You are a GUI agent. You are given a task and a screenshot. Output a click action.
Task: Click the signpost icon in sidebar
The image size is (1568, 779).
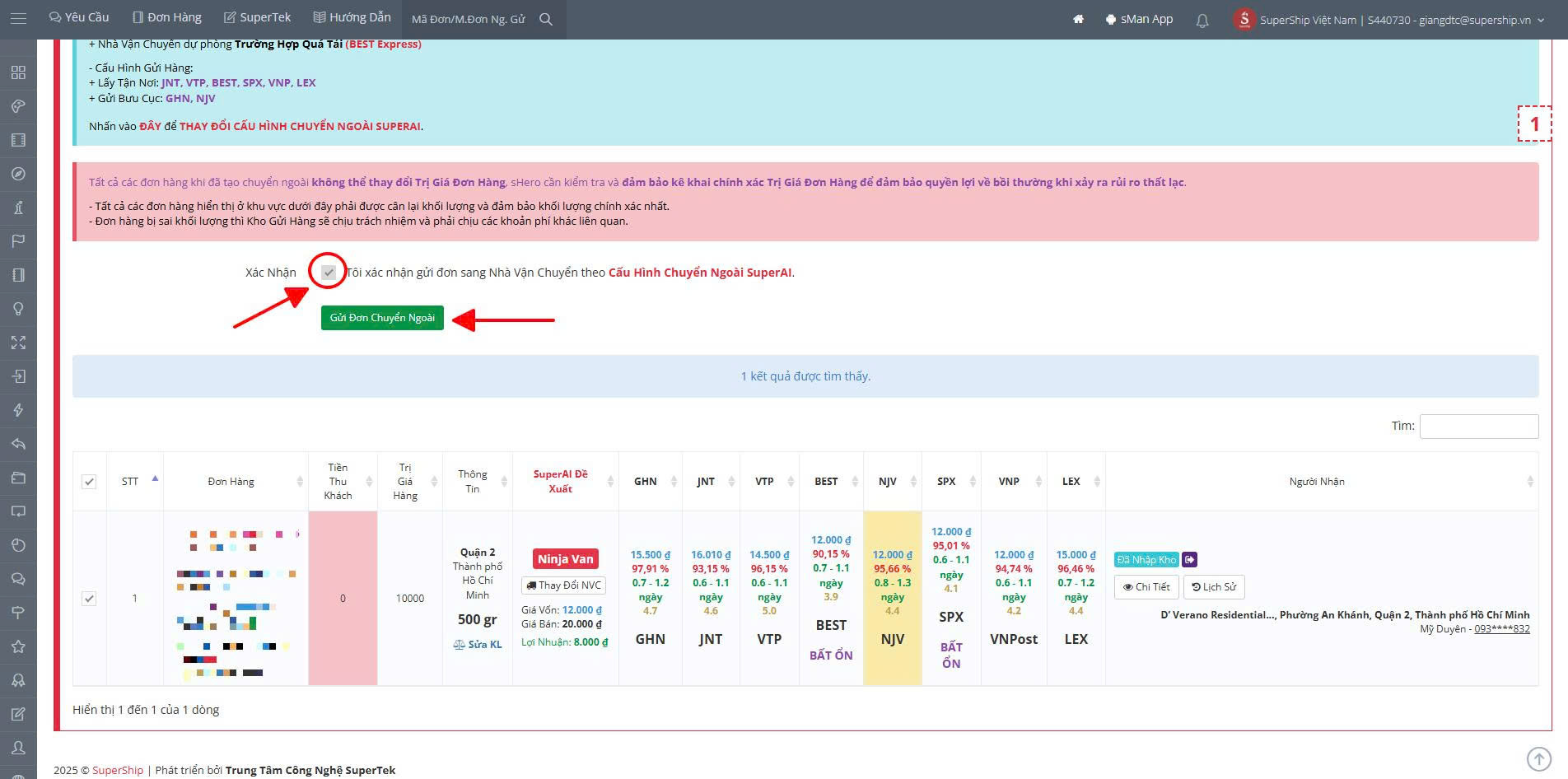pos(18,613)
